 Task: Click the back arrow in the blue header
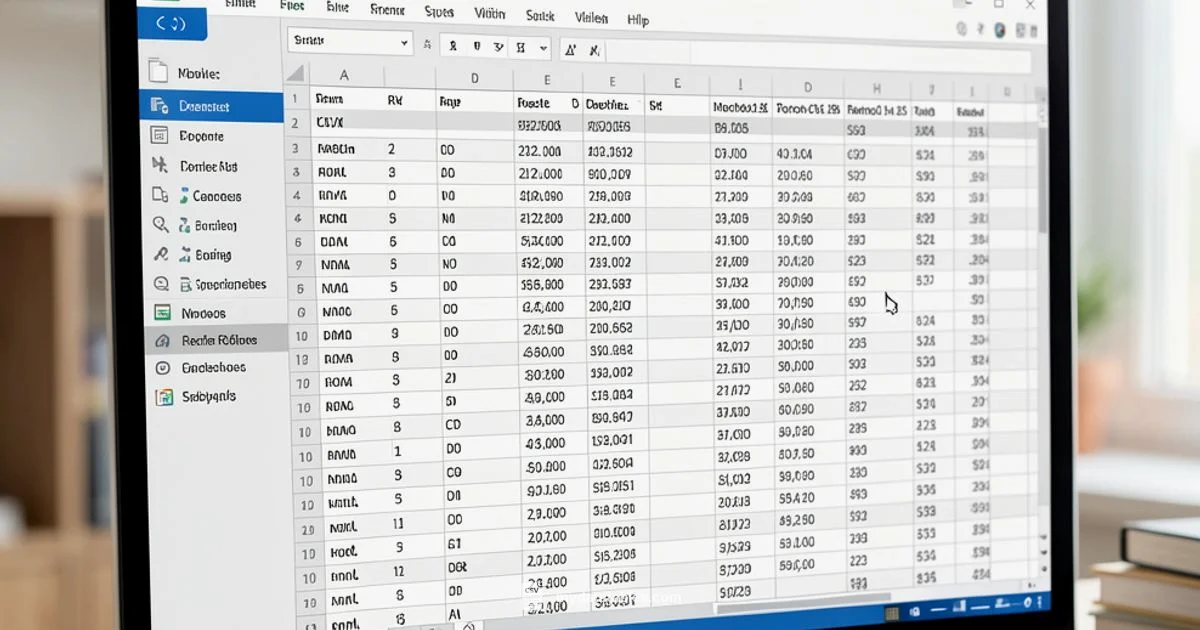pos(163,24)
